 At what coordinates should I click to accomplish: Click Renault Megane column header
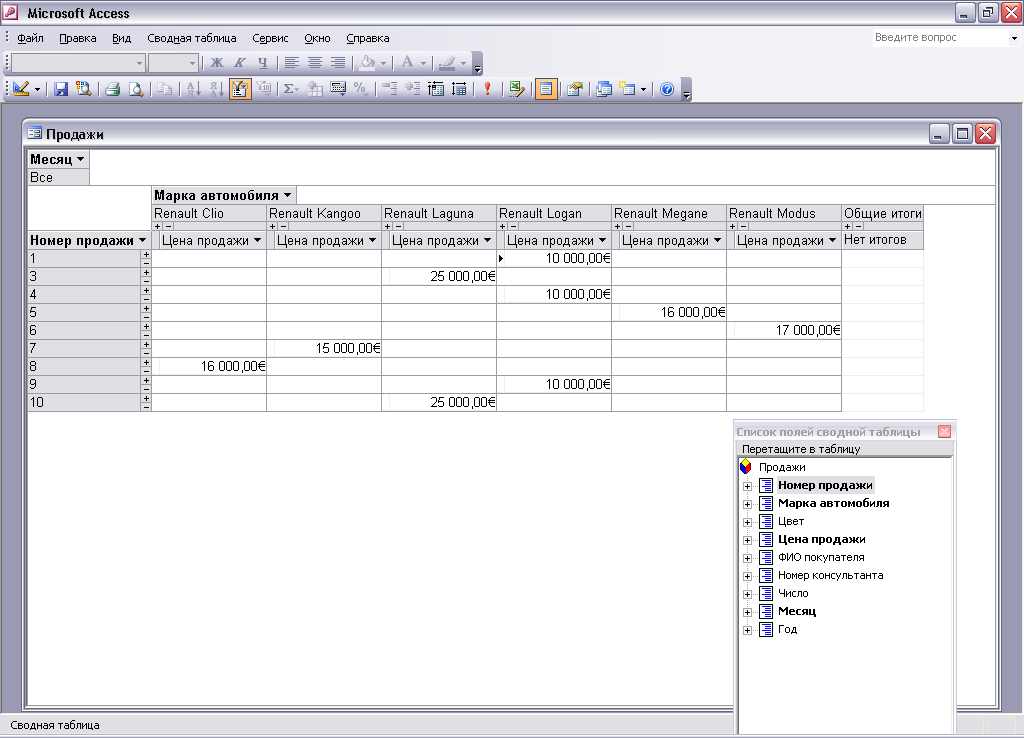(x=669, y=214)
